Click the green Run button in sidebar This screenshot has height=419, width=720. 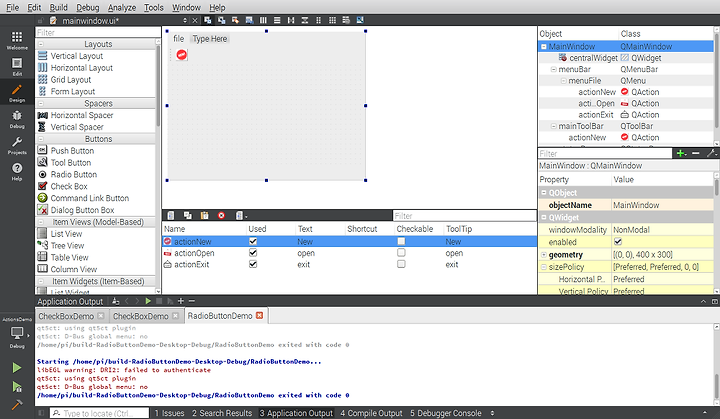coord(17,368)
